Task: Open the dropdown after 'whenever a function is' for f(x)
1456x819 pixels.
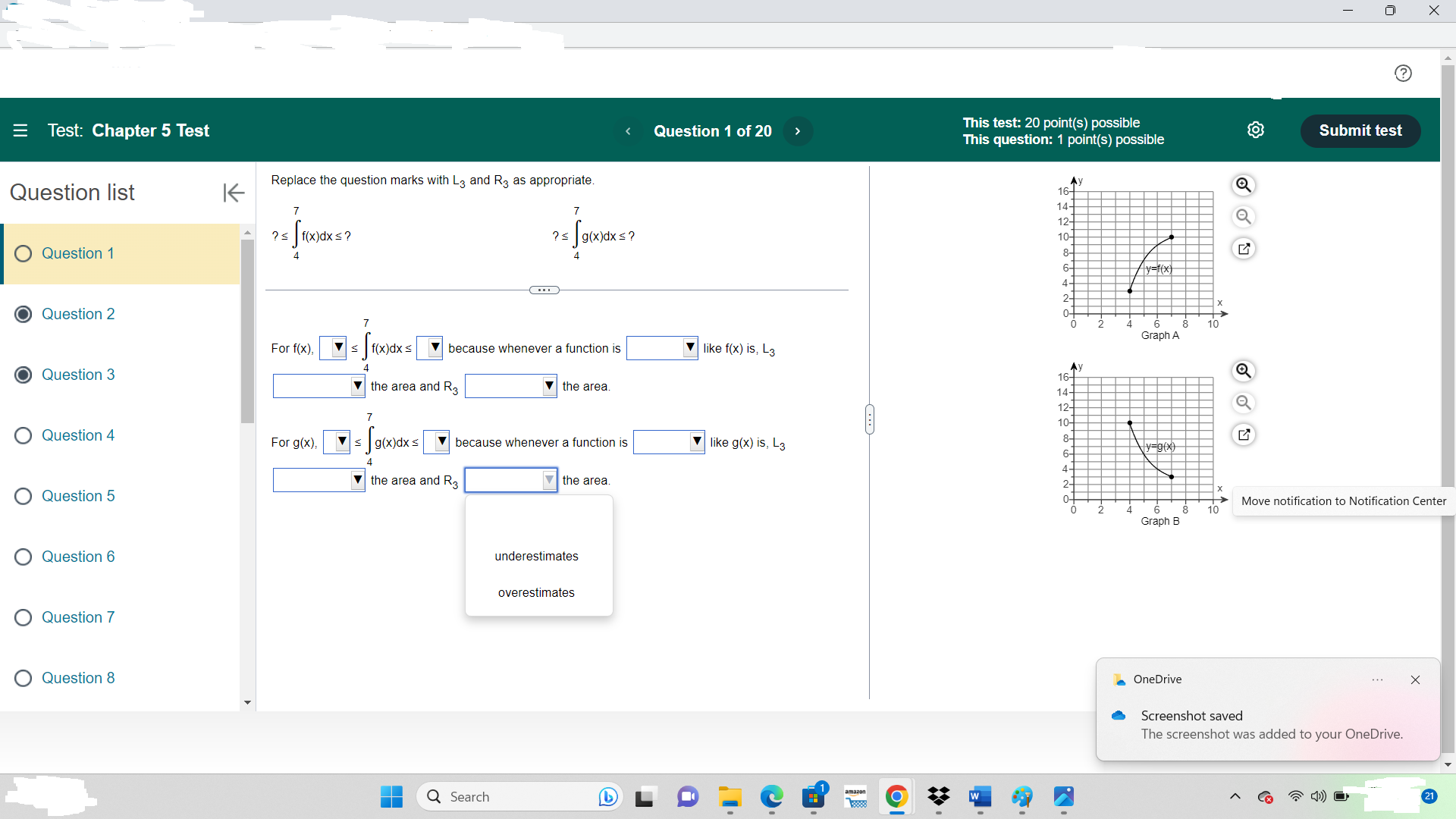Action: tap(662, 348)
